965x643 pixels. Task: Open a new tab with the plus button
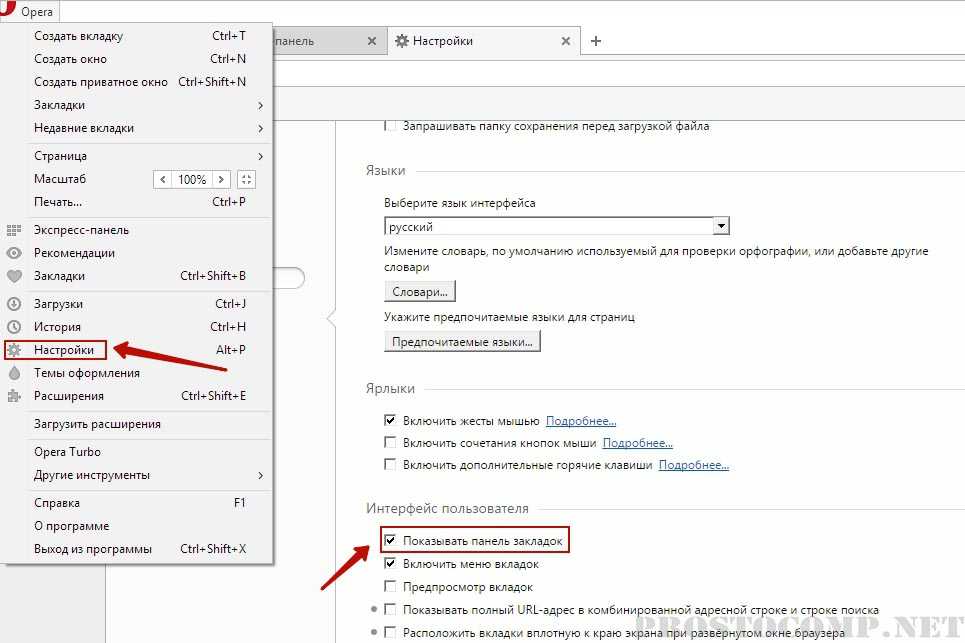tap(596, 41)
